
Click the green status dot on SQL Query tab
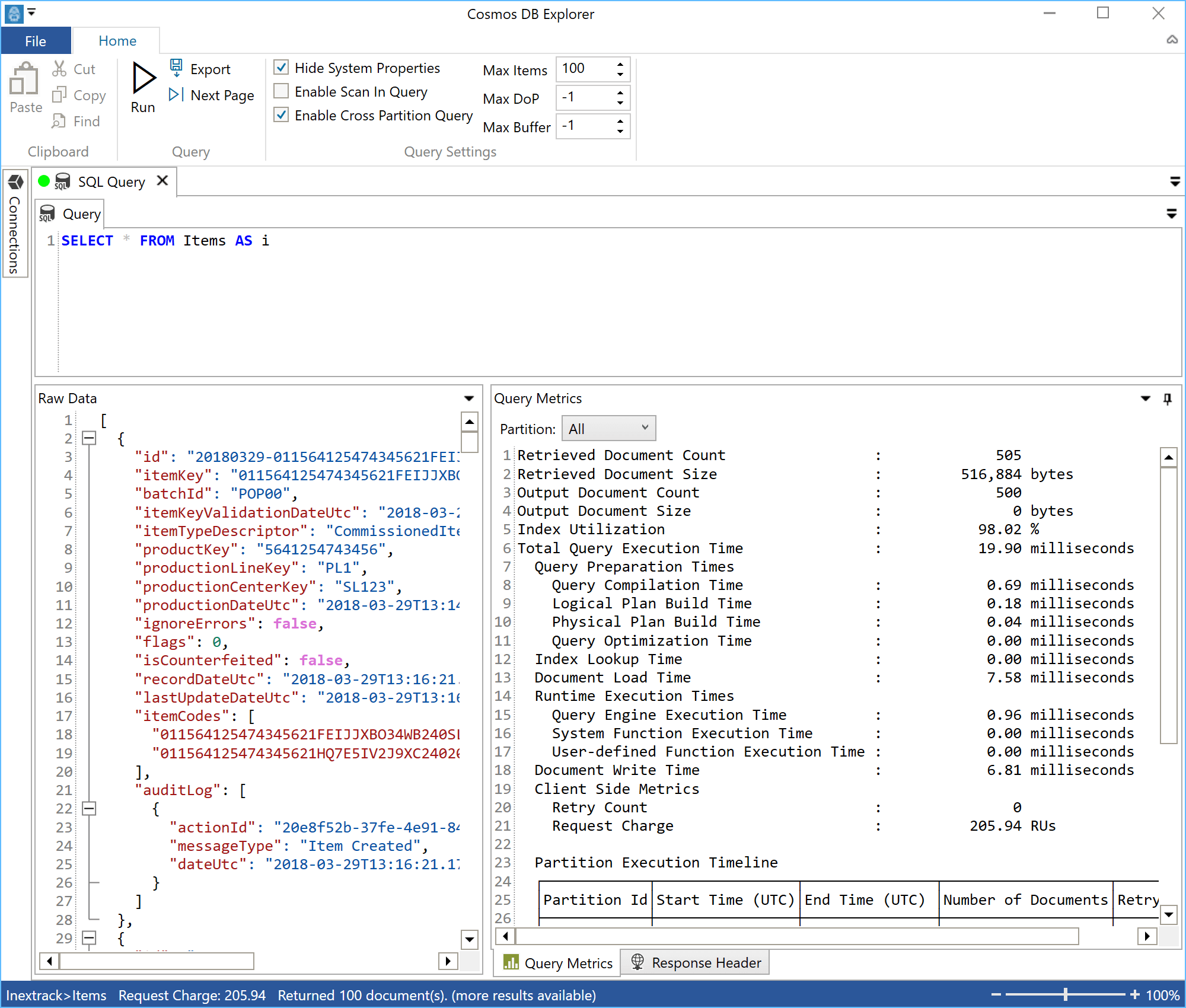[44, 181]
